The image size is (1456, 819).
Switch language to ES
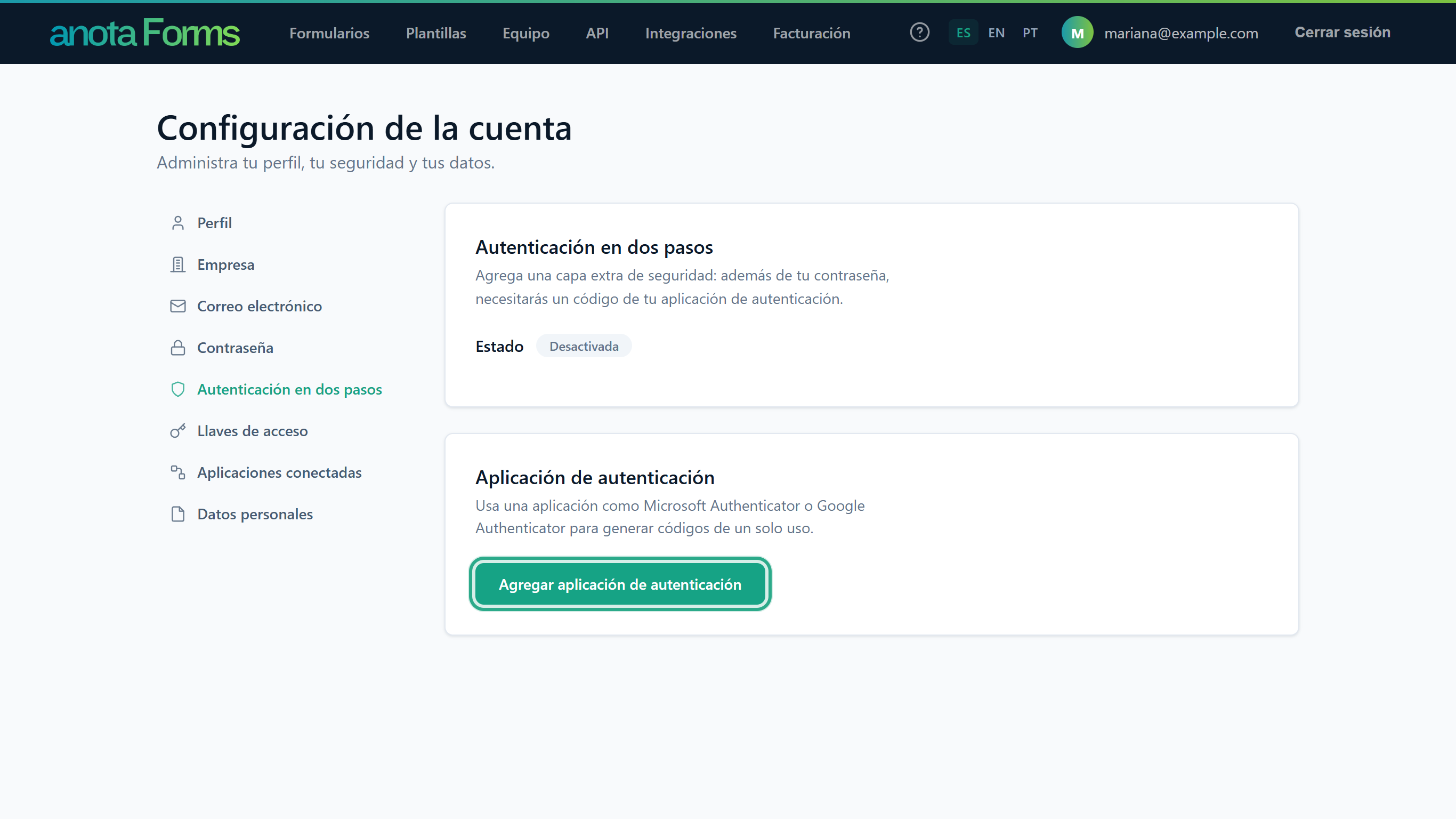pos(963,33)
